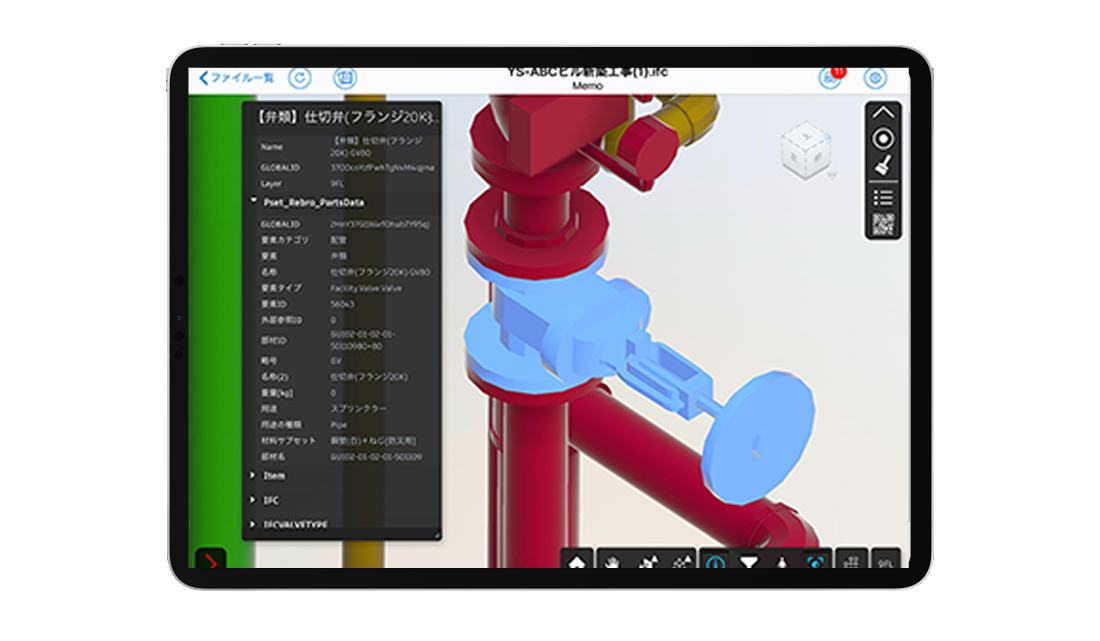Toggle the blue focus view button

click(x=816, y=563)
